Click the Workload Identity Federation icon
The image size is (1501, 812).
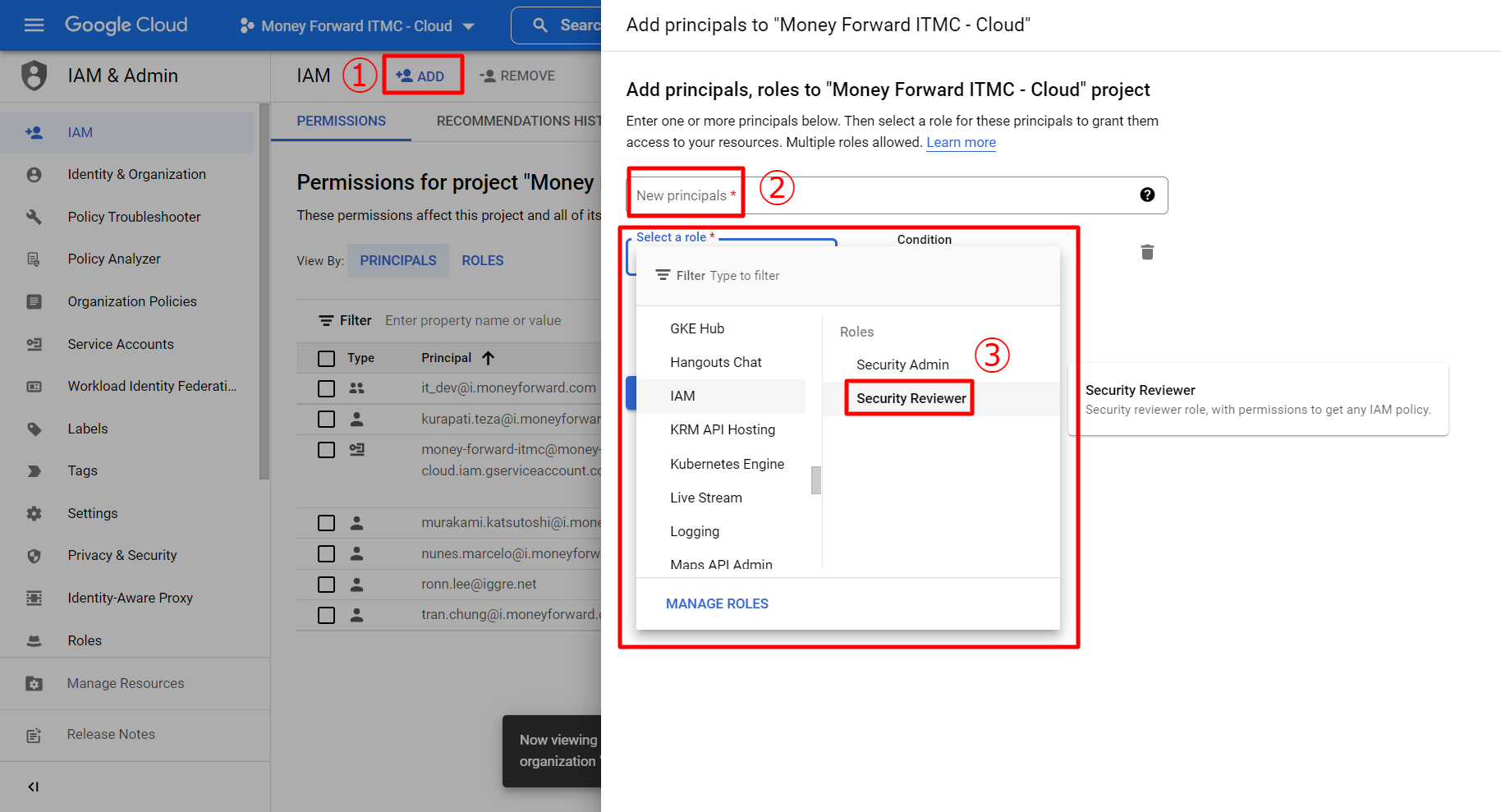(x=34, y=386)
